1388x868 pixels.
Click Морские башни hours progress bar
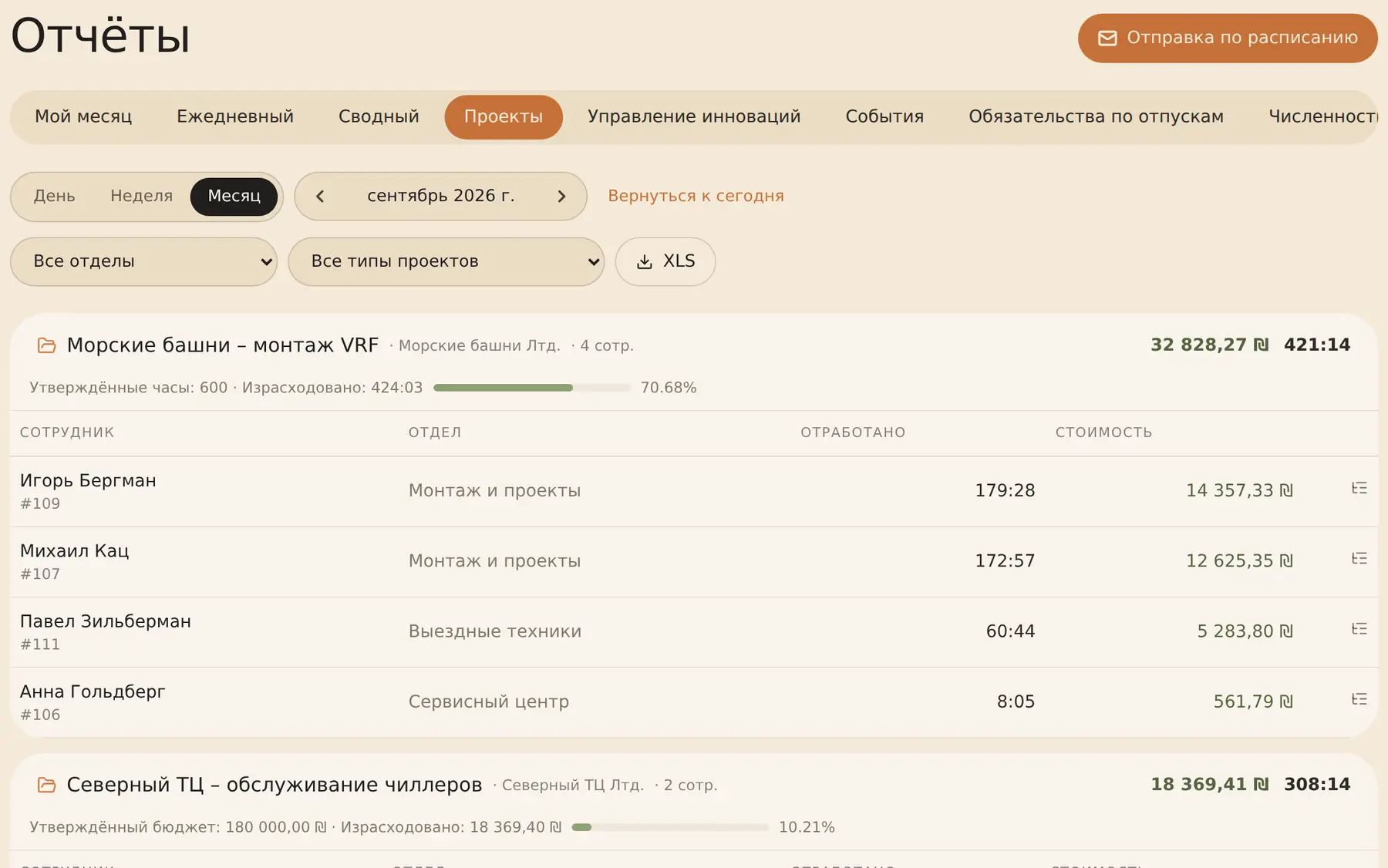(x=532, y=388)
